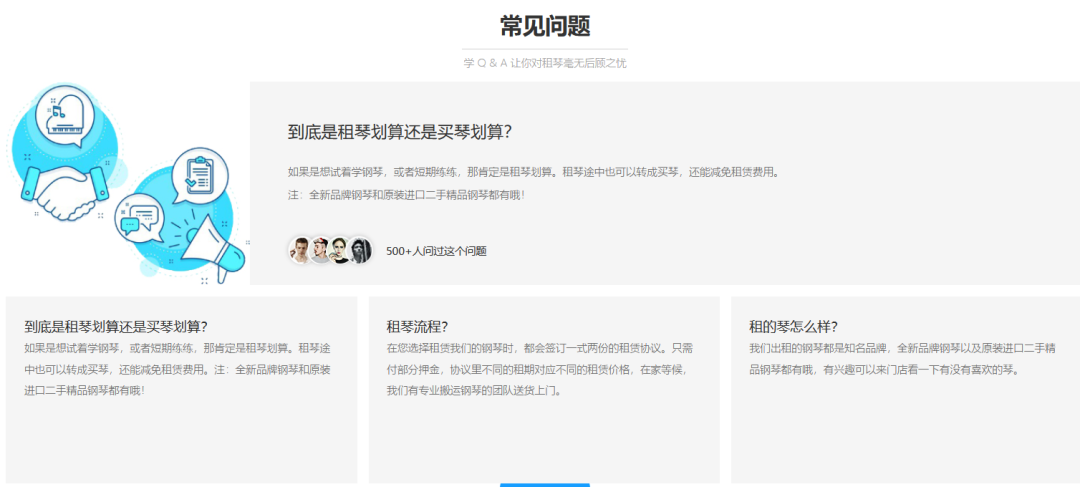1080x487 pixels.
Task: Click the chat messages bubble icon
Action: (139, 216)
